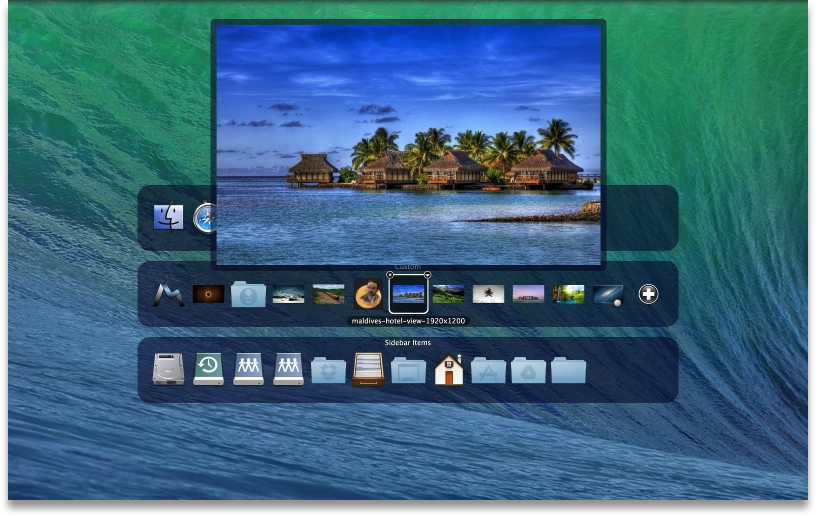Pick the railway landscape wallpaper thumbnail
The image size is (816, 516).
click(x=328, y=294)
